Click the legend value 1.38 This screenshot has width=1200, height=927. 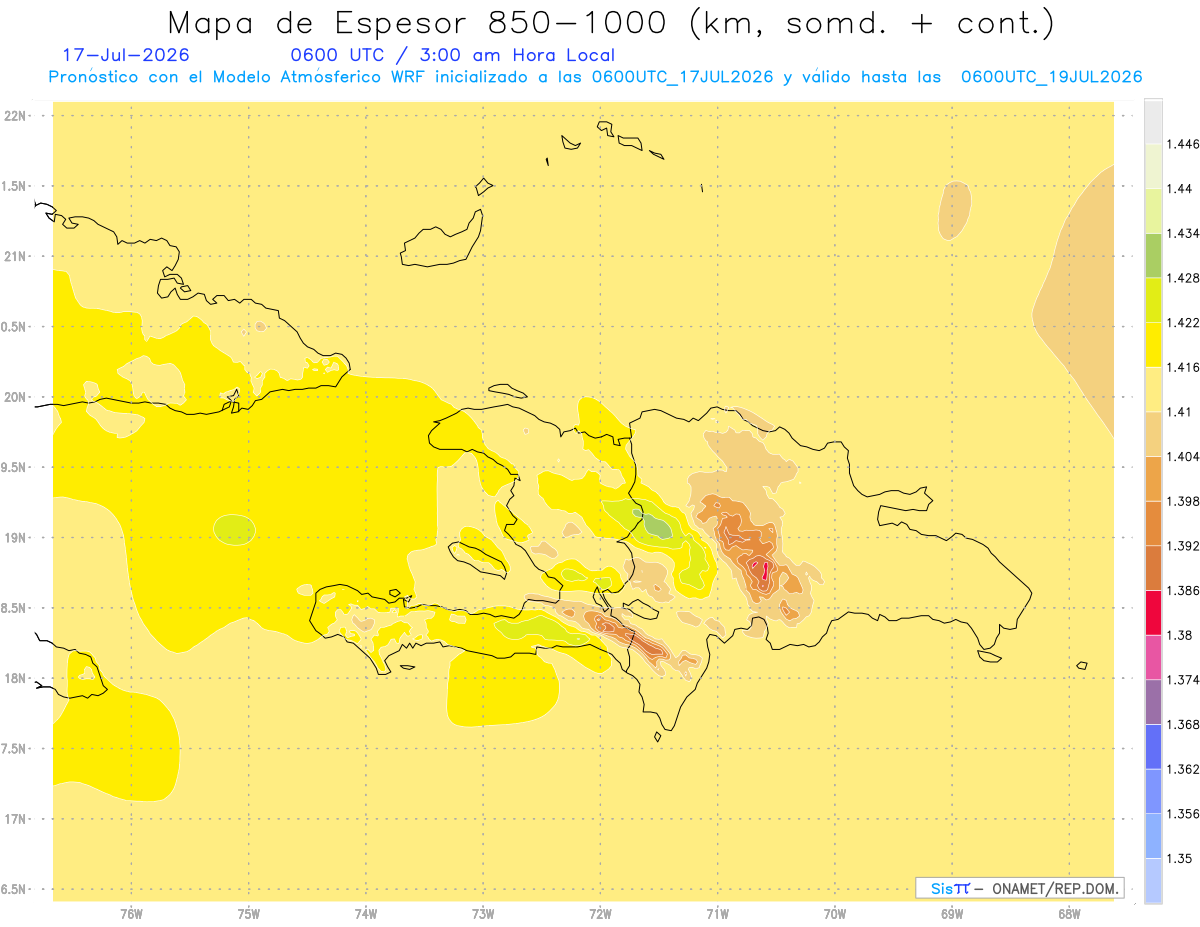(1180, 635)
